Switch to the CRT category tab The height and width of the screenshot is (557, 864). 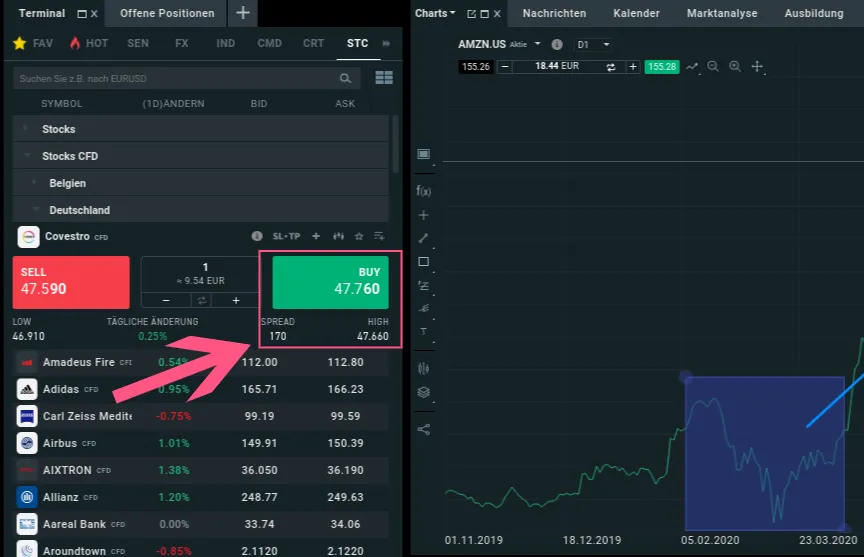(314, 43)
